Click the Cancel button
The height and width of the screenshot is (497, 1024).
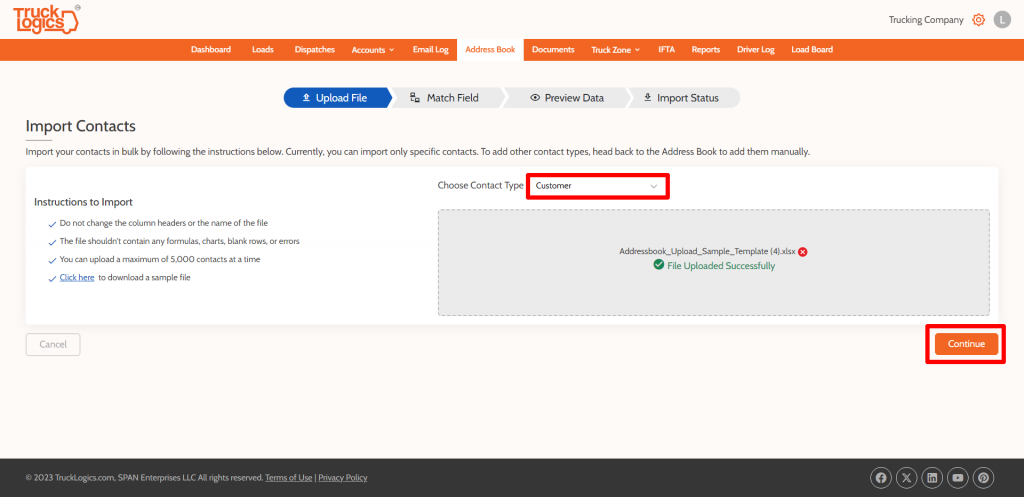tap(53, 344)
